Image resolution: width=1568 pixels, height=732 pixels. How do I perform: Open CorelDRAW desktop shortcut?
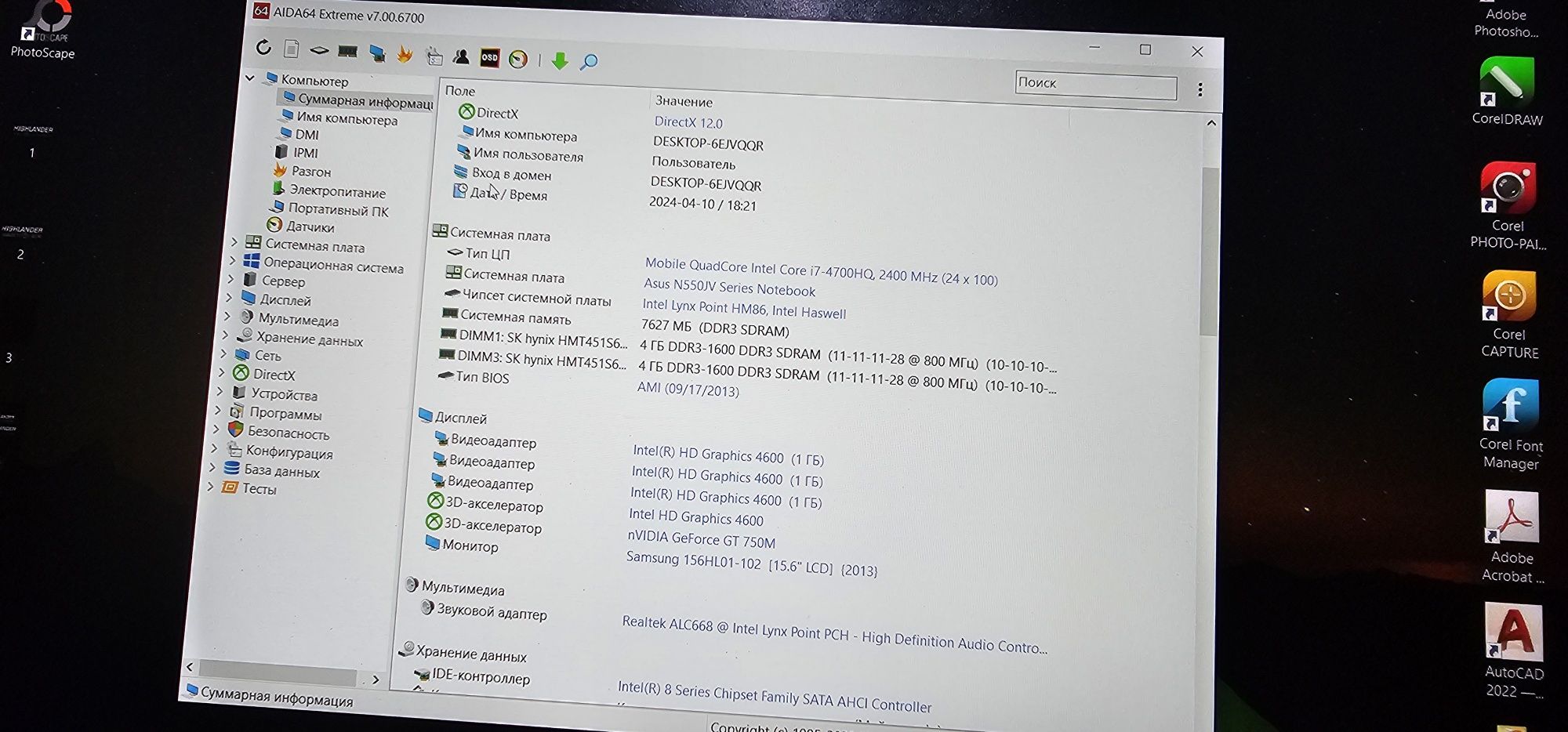[x=1507, y=92]
